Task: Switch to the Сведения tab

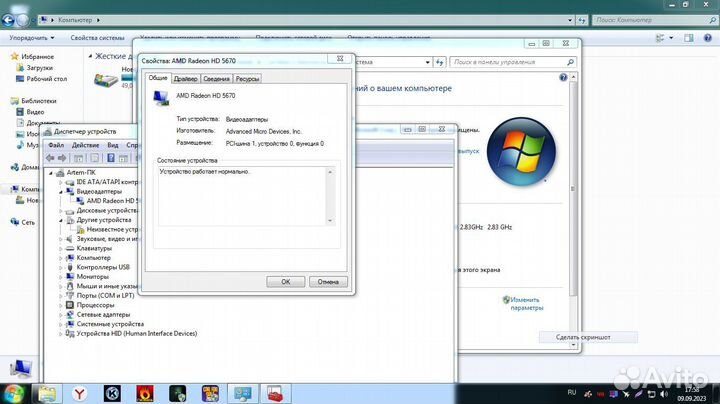Action: click(x=216, y=79)
